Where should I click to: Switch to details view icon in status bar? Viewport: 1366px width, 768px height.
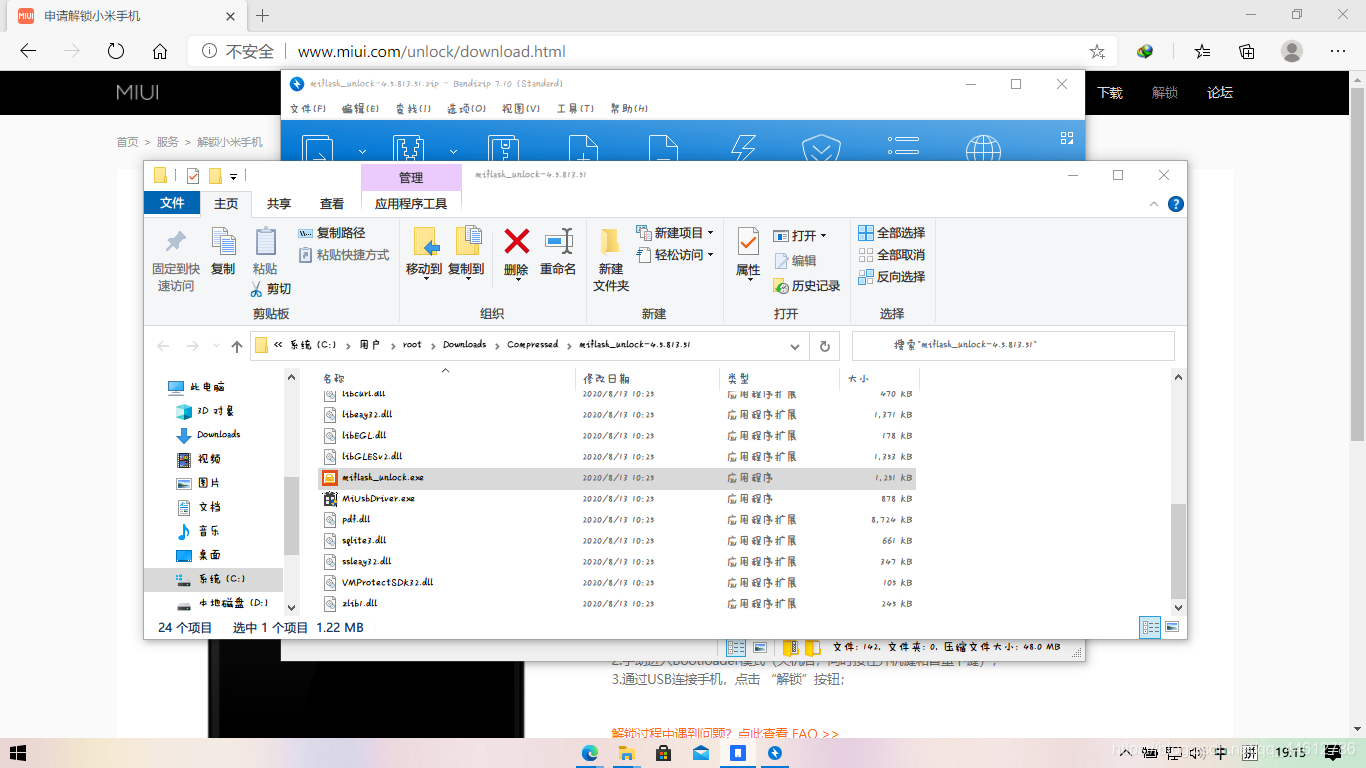tap(1150, 627)
